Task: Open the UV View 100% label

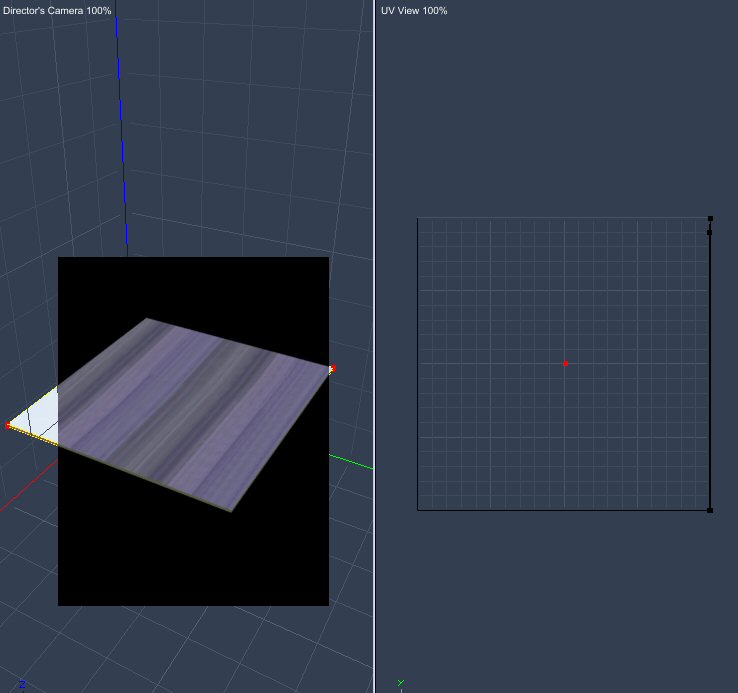Action: [x=414, y=10]
